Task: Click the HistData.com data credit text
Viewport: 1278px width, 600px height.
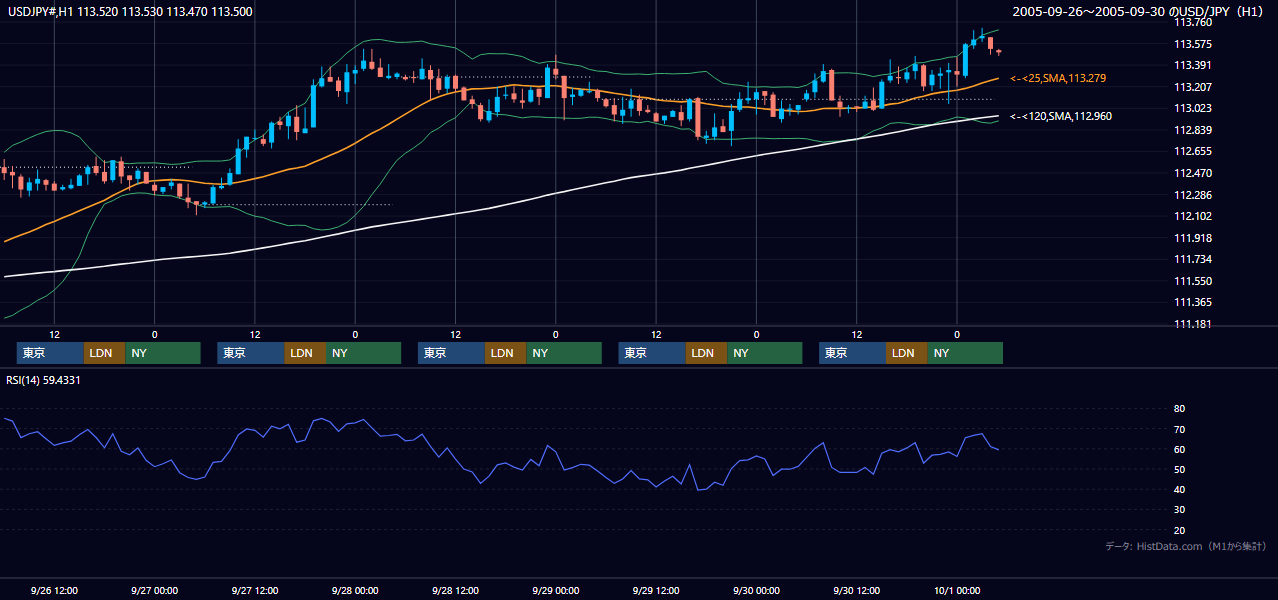Action: pyautogui.click(x=1186, y=546)
